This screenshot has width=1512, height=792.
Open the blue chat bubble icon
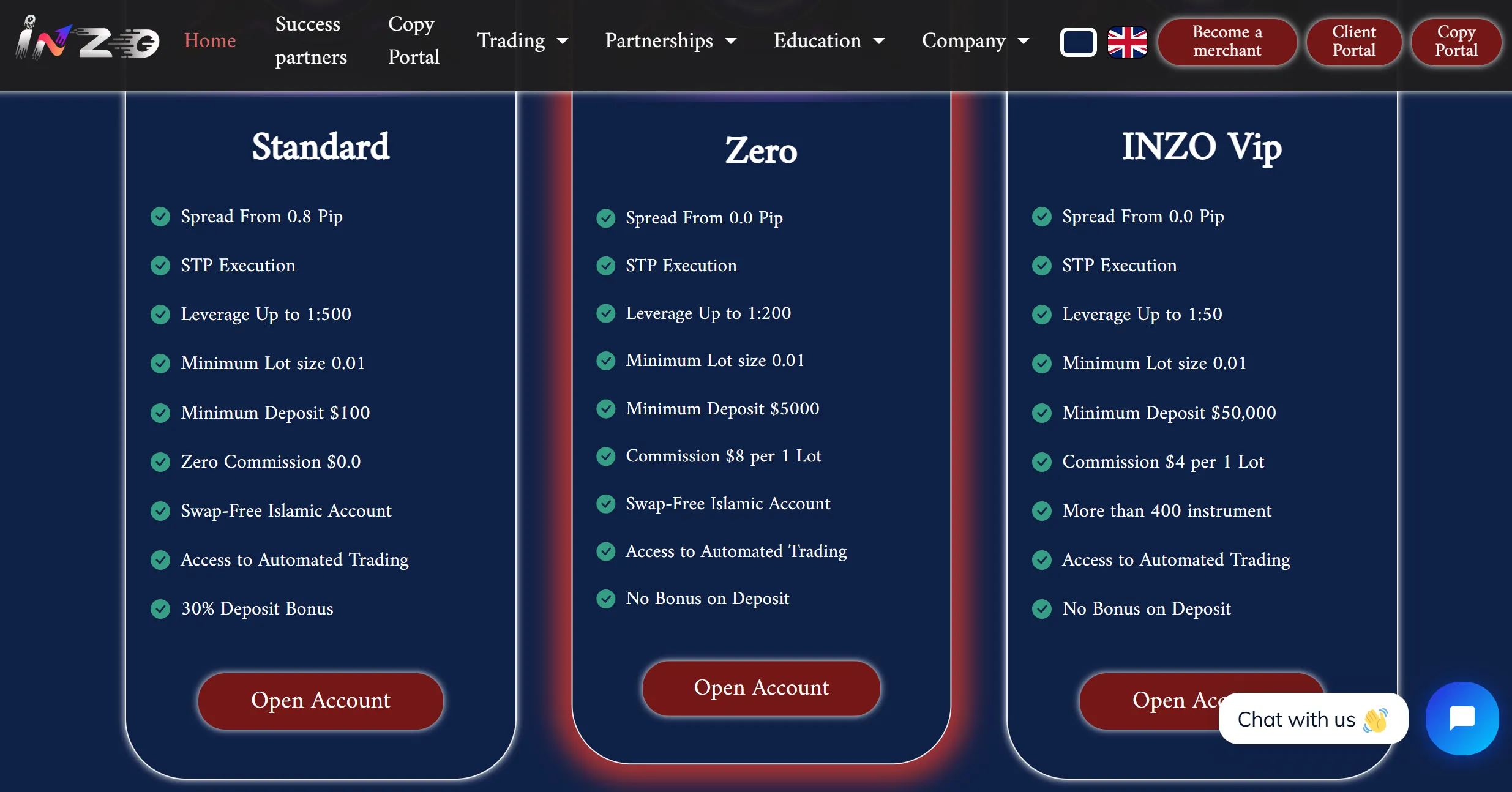click(1462, 718)
